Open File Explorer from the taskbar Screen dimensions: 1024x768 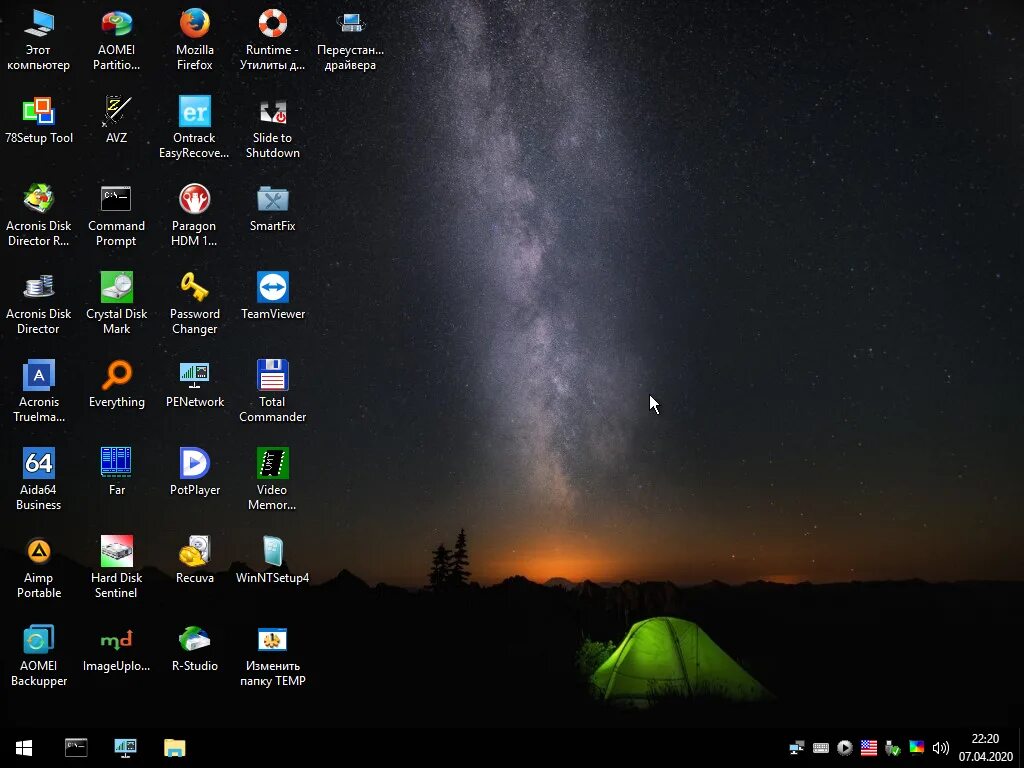point(174,748)
